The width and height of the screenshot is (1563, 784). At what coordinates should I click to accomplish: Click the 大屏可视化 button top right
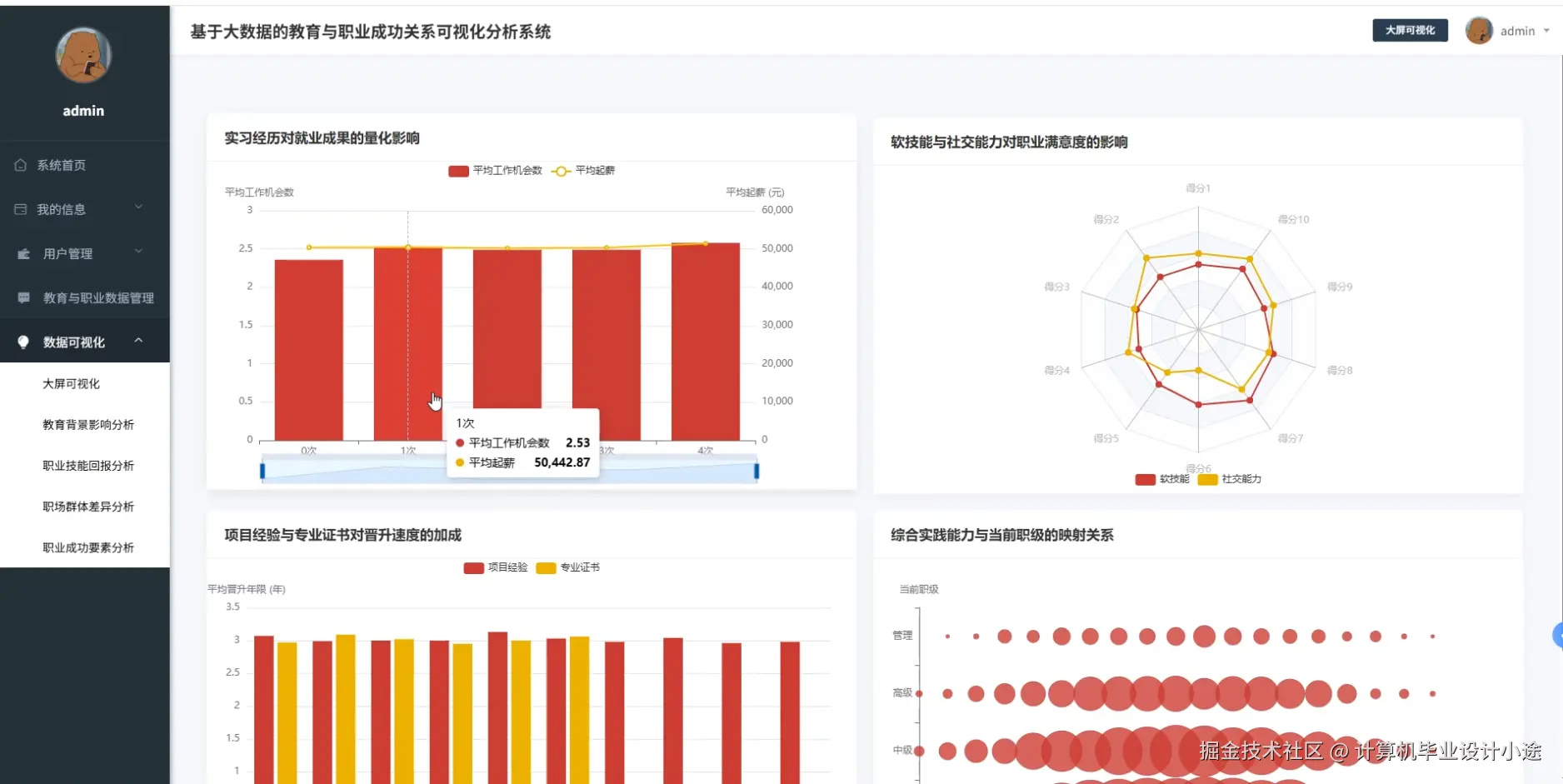pos(1410,30)
